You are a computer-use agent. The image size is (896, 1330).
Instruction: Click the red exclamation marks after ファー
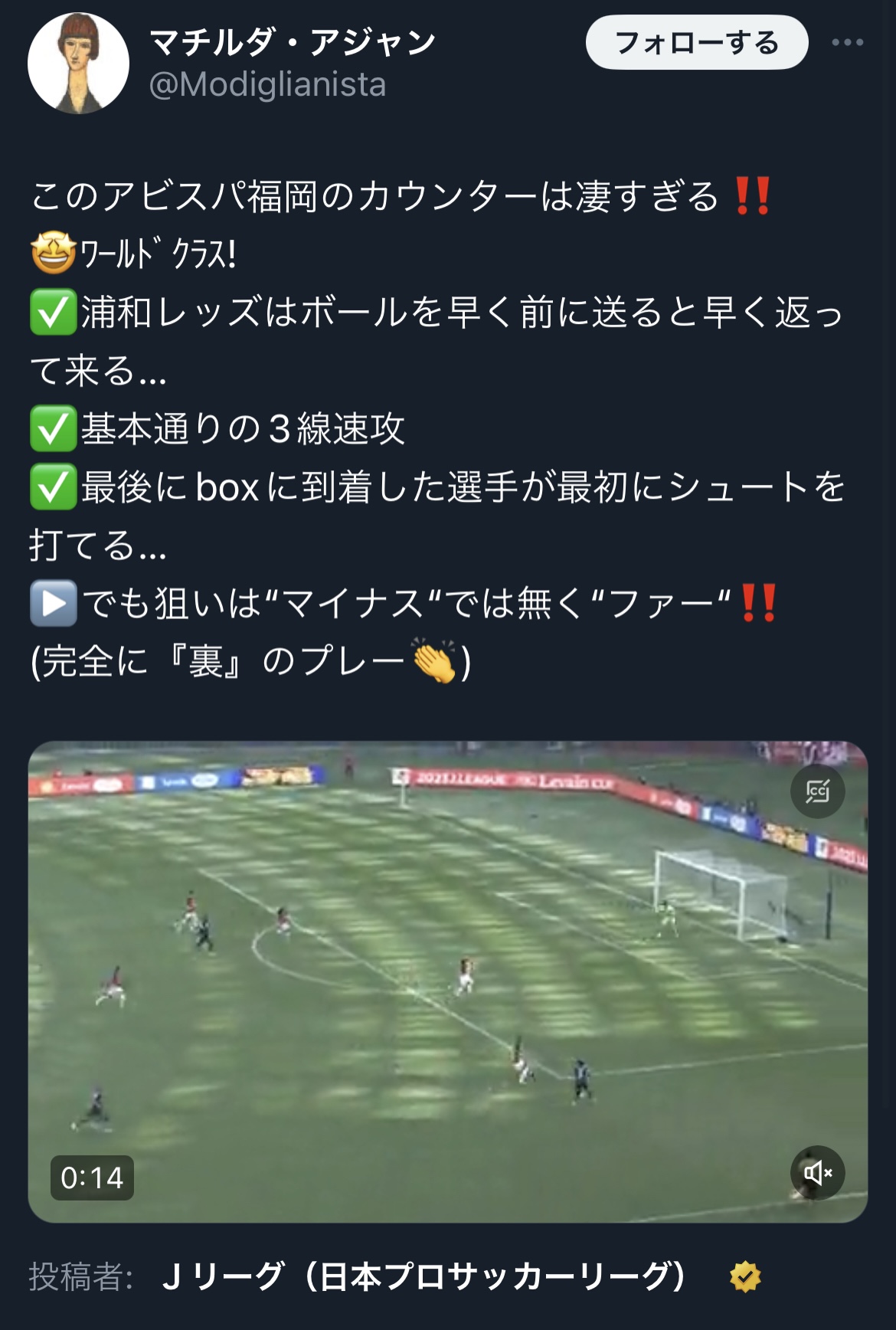(x=759, y=603)
